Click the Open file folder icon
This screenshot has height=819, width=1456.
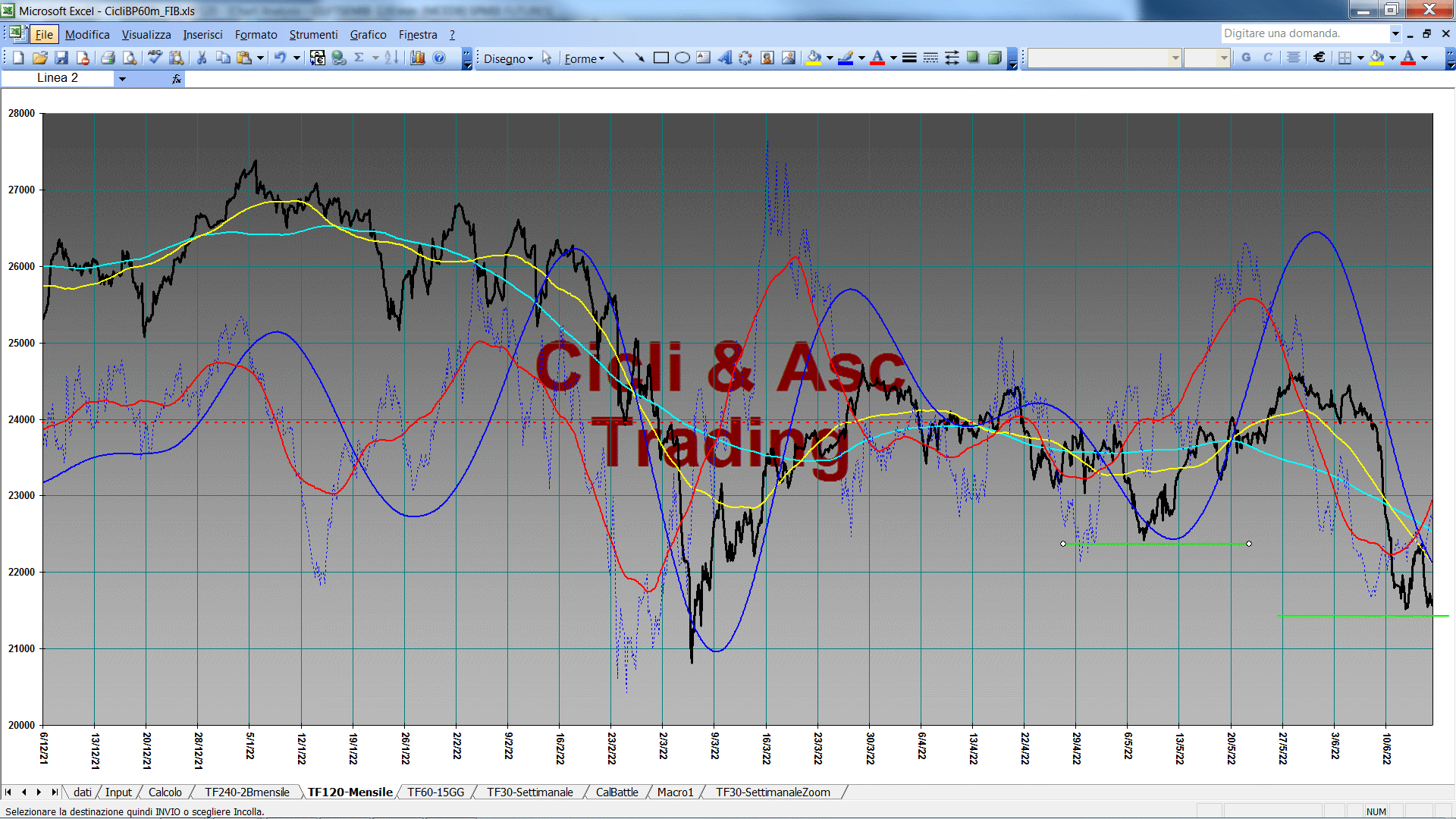point(40,58)
